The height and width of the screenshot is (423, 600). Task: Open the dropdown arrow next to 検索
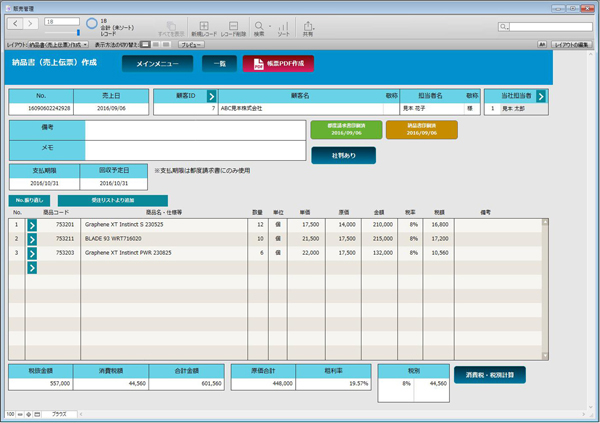(x=270, y=26)
